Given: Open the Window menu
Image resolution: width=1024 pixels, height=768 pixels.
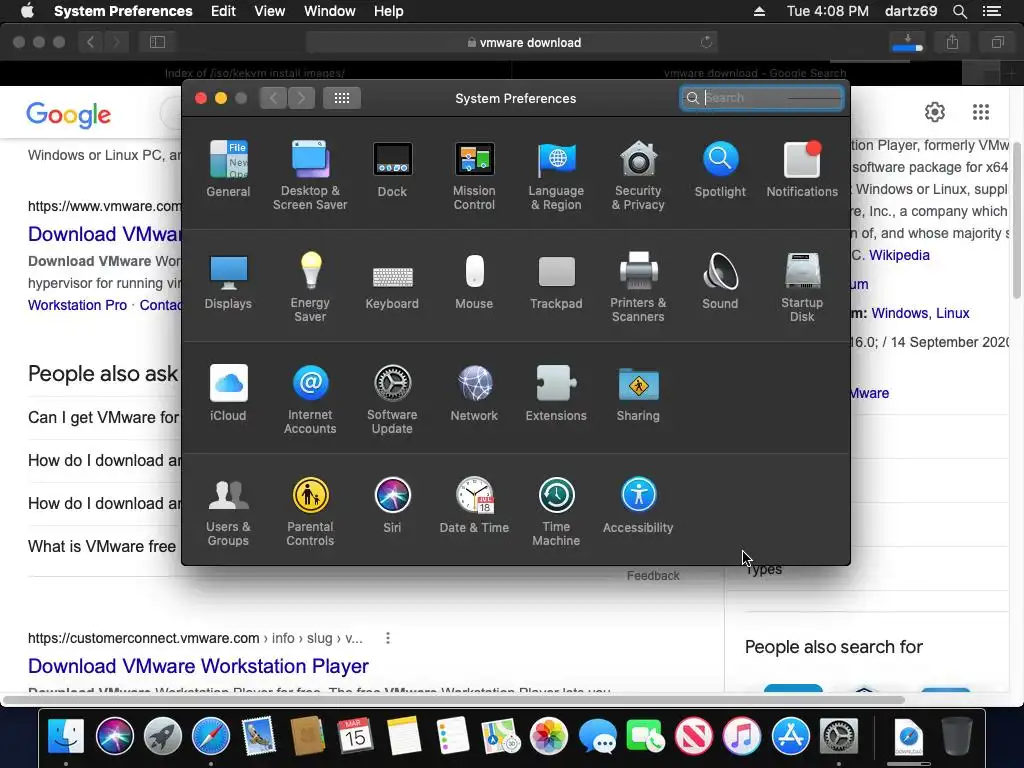Looking at the screenshot, I should [330, 11].
